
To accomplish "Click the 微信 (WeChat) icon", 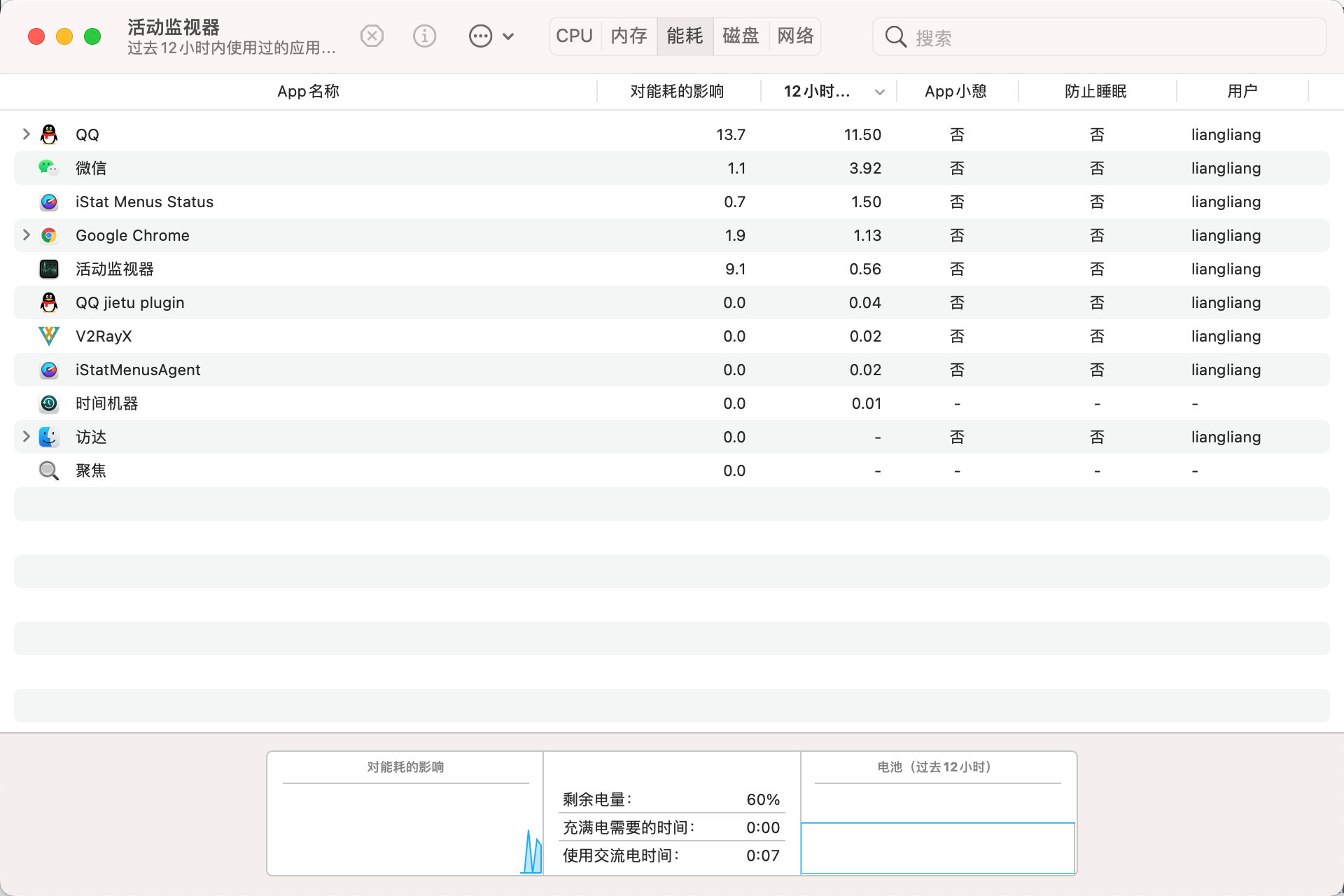I will pyautogui.click(x=48, y=168).
